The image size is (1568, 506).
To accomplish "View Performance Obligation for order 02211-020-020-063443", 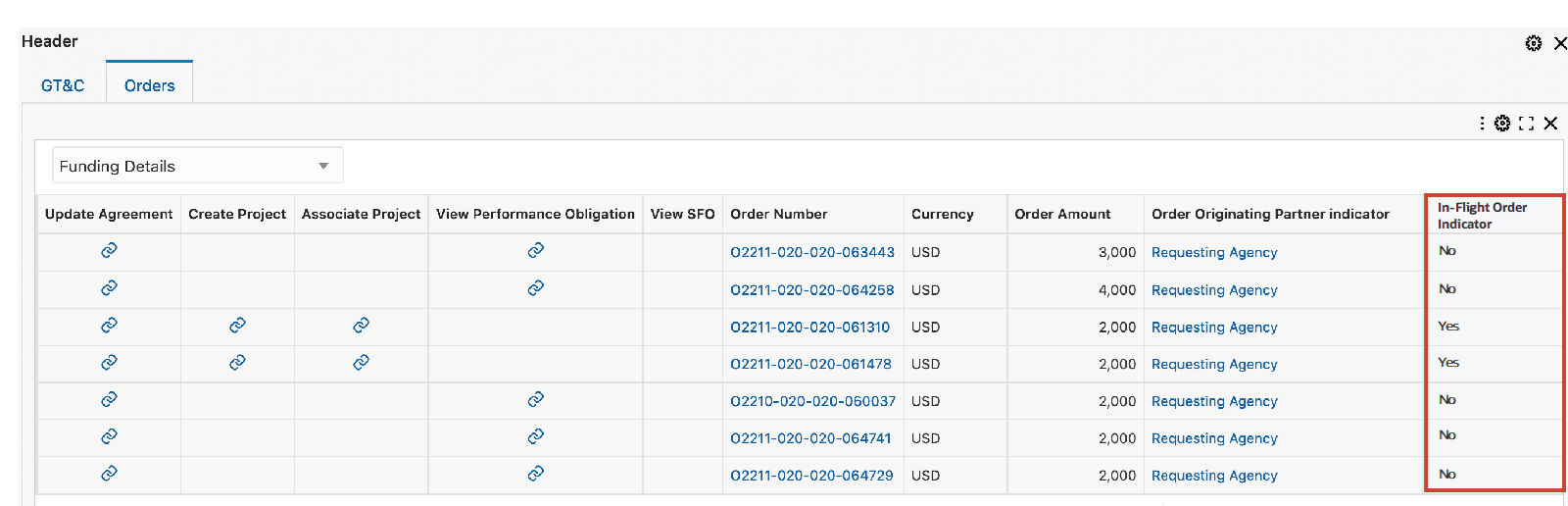I will (x=535, y=250).
